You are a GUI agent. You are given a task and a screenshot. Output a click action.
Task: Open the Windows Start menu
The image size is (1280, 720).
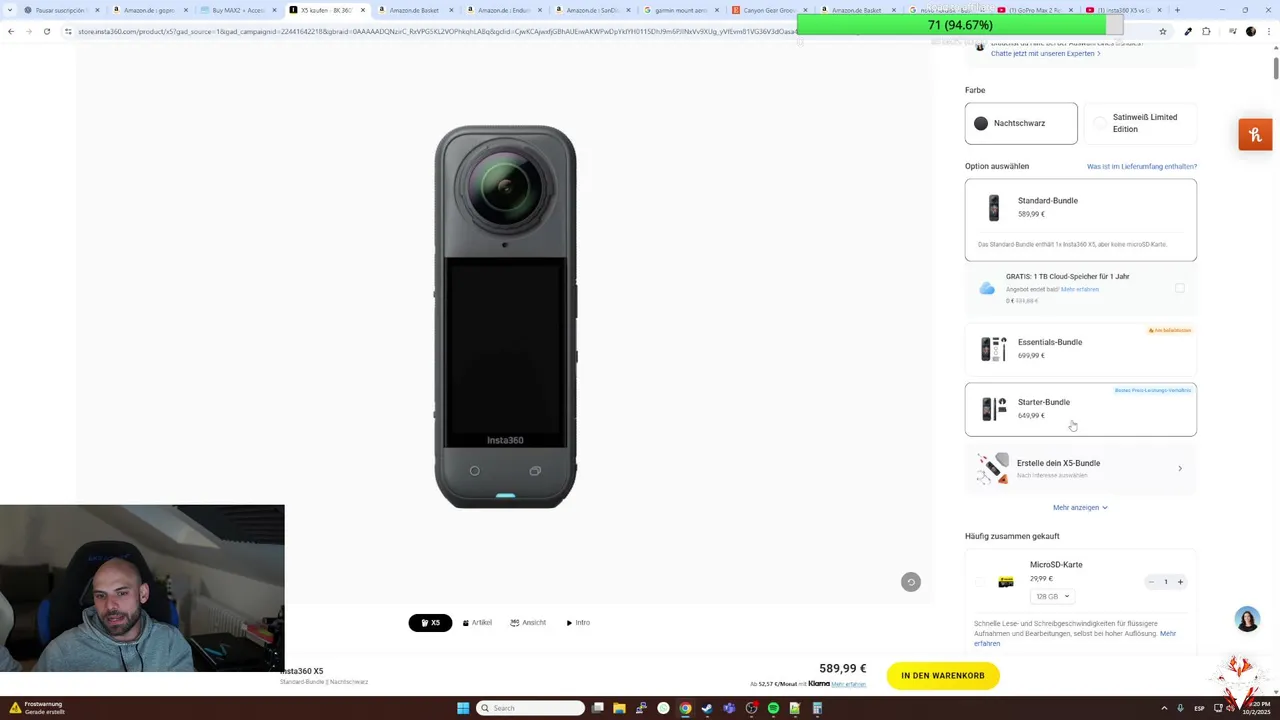(463, 708)
